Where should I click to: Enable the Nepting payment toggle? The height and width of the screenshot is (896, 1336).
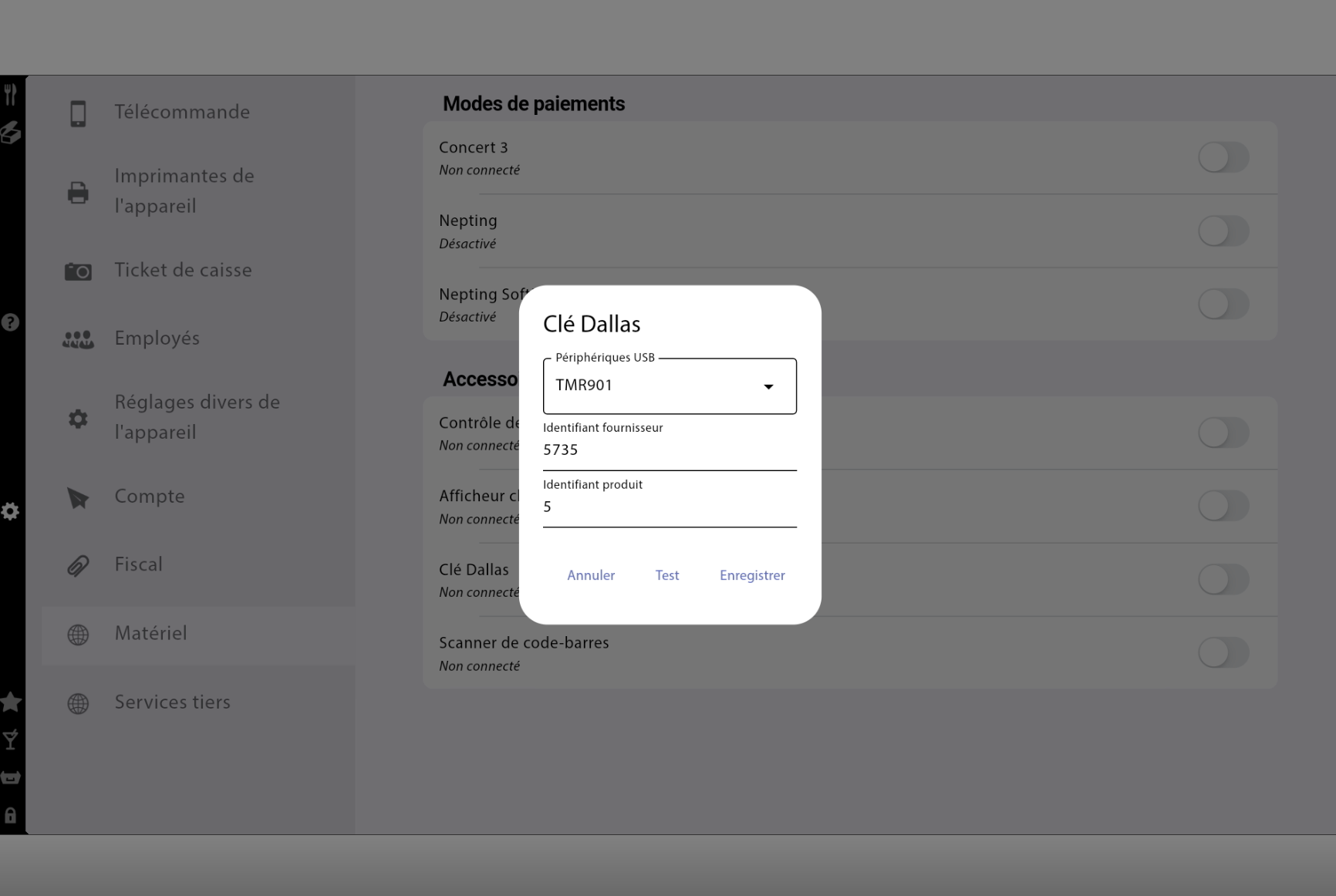[1223, 231]
